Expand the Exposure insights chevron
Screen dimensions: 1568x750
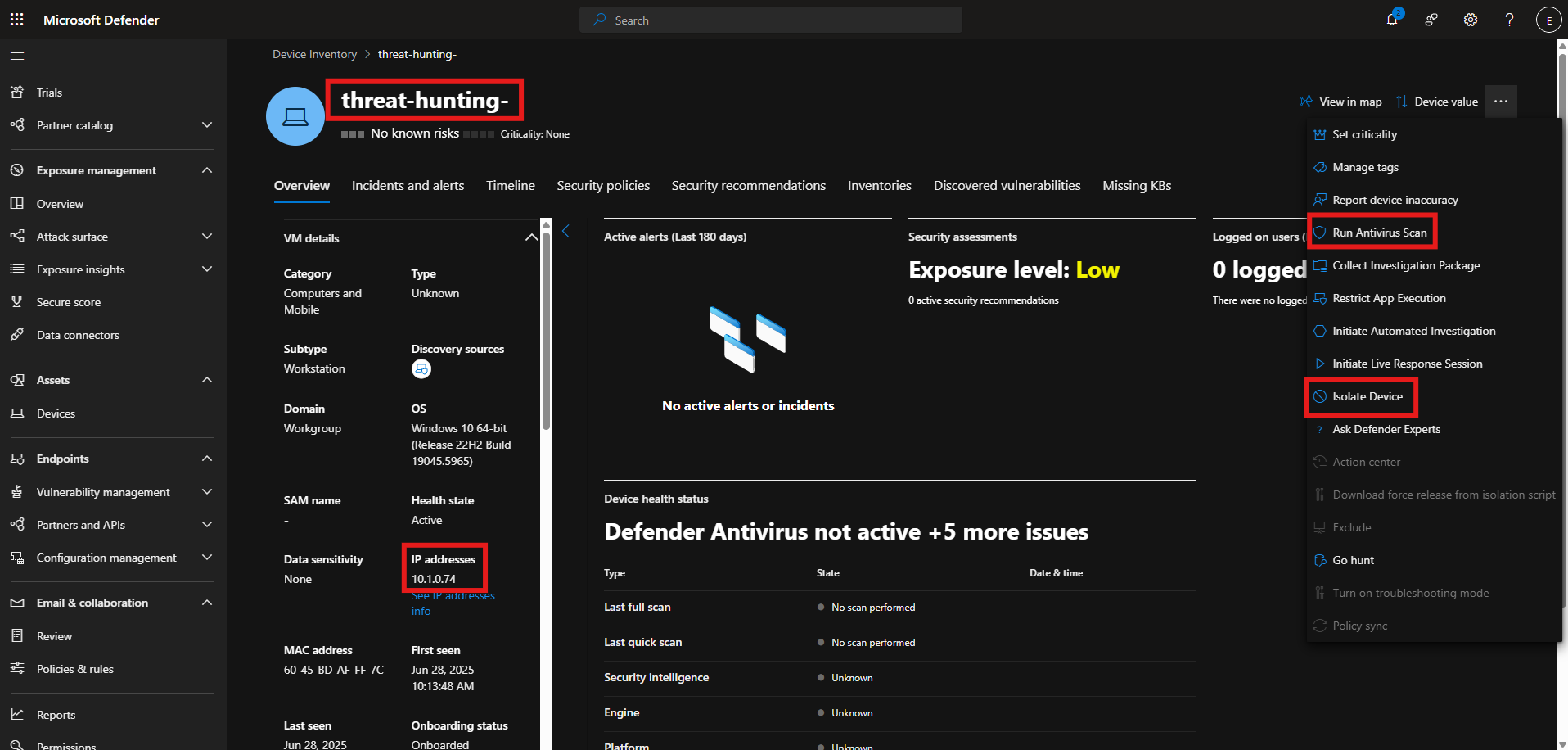click(207, 269)
